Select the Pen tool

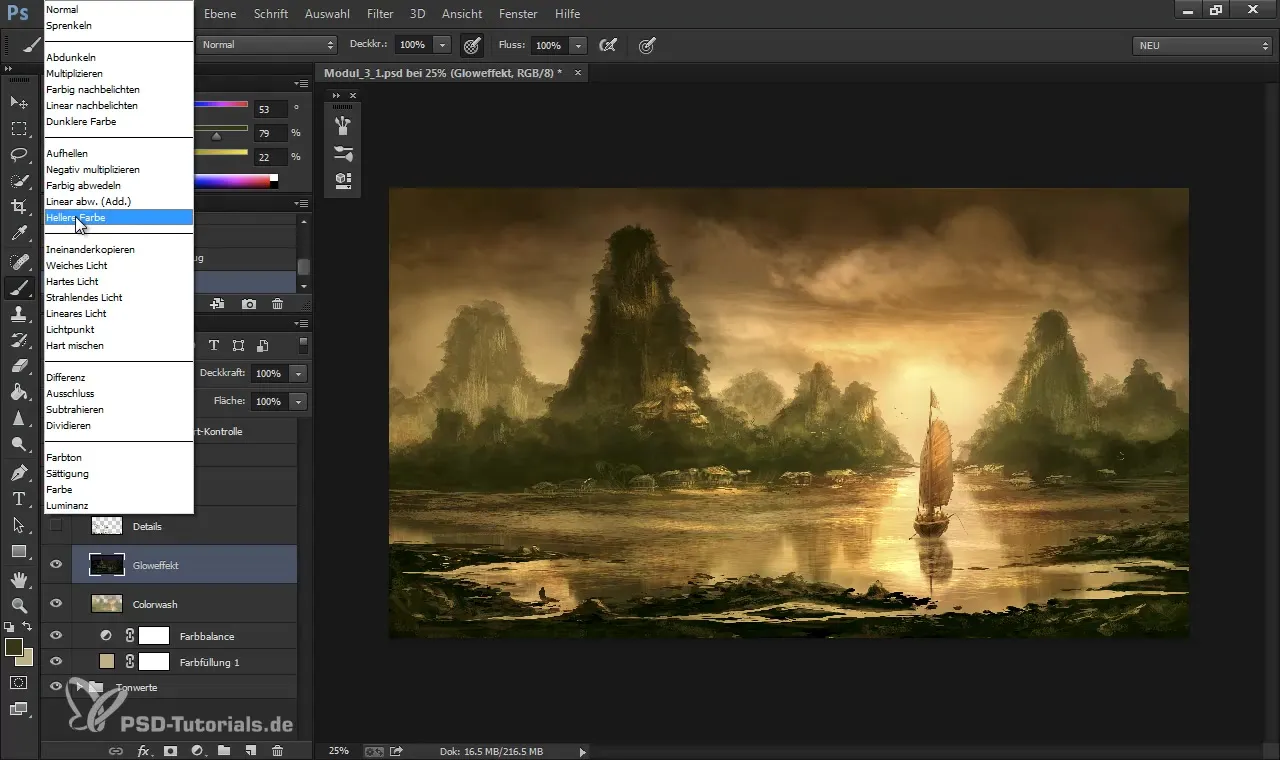point(19,472)
